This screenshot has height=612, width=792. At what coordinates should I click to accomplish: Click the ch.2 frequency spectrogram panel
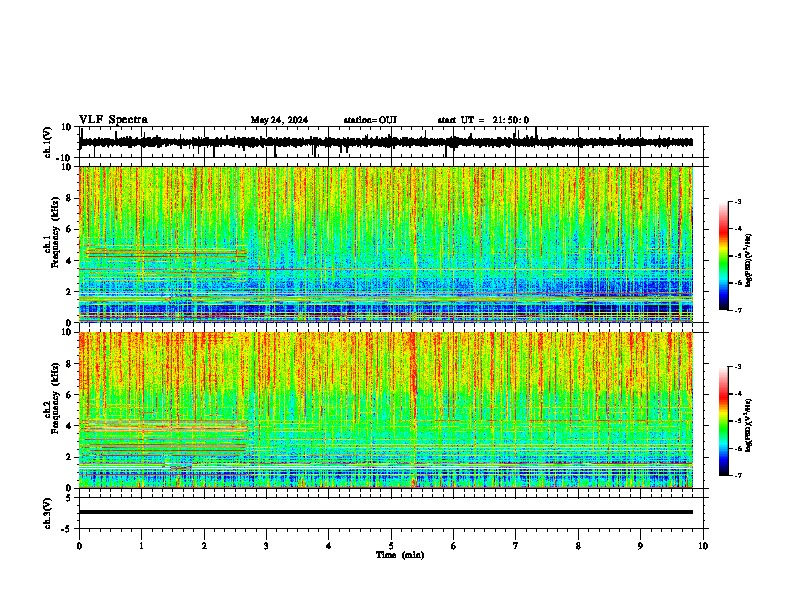(x=386, y=410)
